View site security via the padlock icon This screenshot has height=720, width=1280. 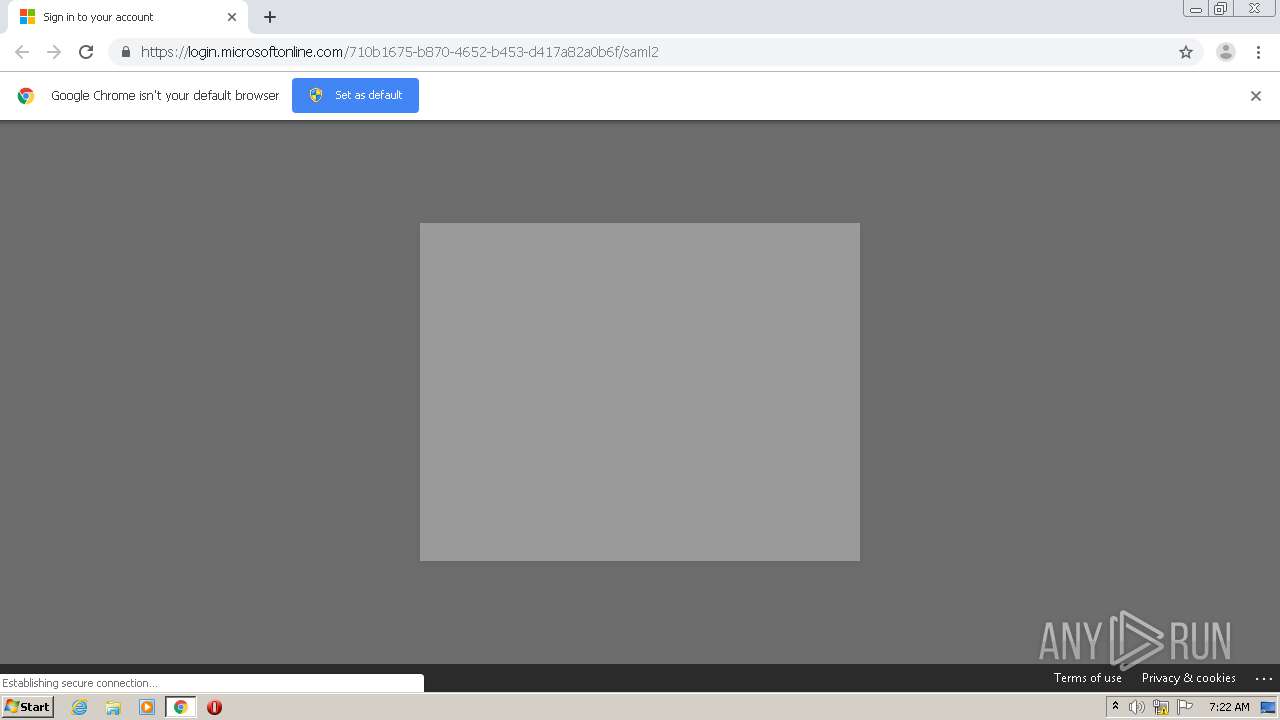pyautogui.click(x=125, y=52)
